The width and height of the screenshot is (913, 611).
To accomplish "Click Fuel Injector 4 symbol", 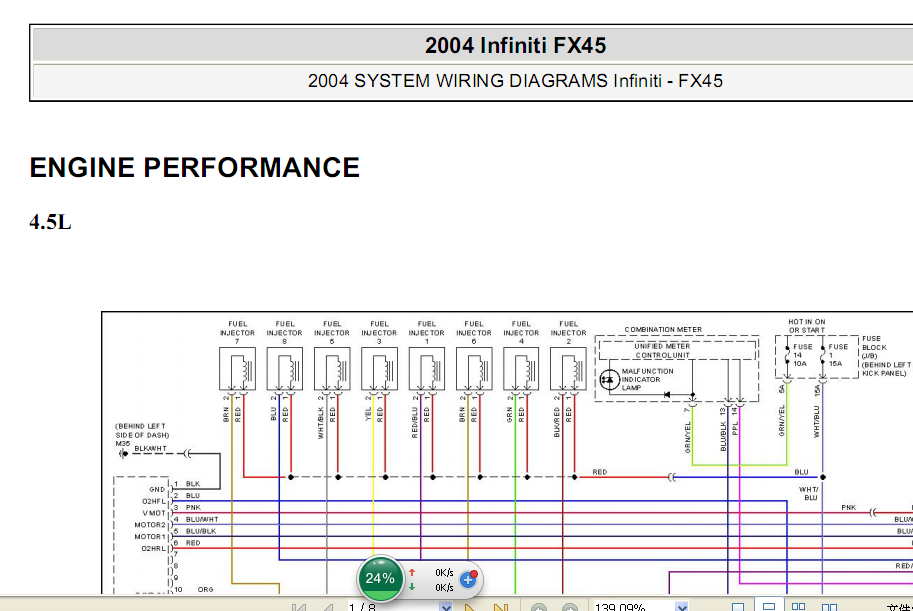I will [521, 369].
